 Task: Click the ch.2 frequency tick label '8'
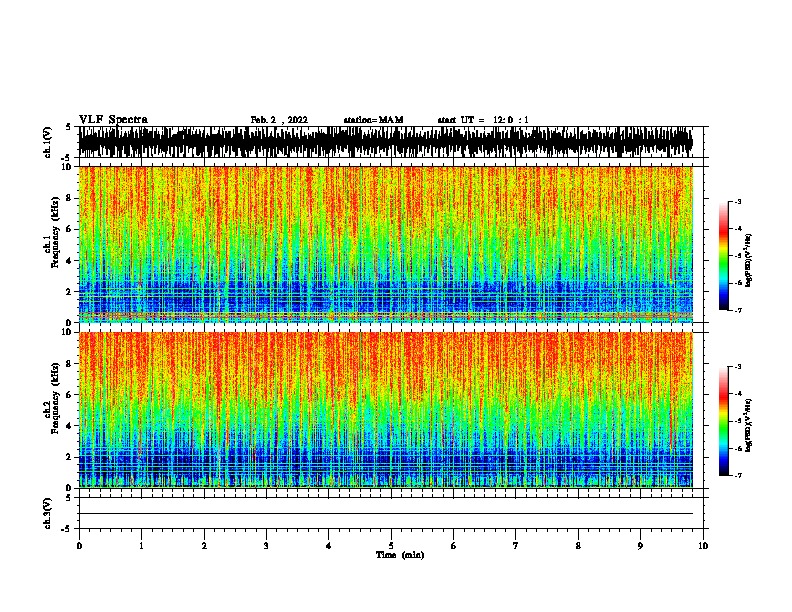tap(69, 364)
